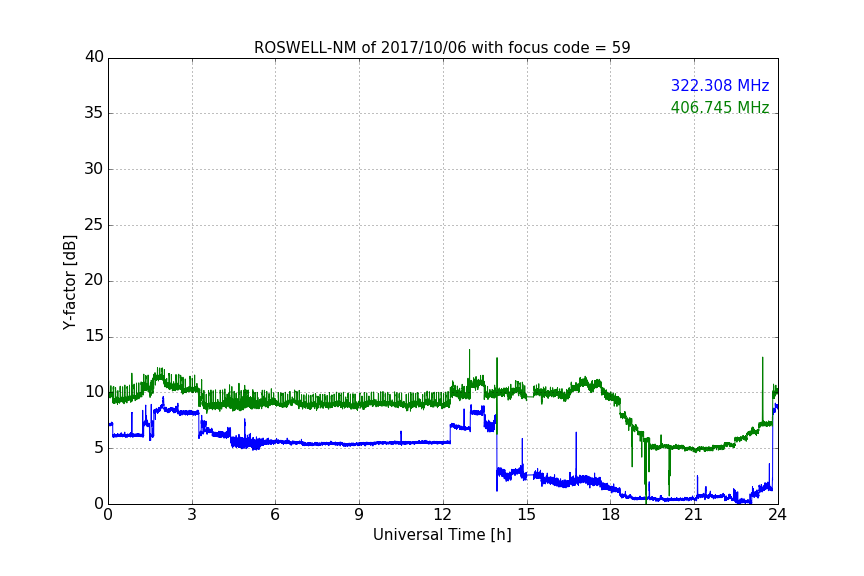
Task: Click the y-axis tick label 20
Action: (x=94, y=280)
